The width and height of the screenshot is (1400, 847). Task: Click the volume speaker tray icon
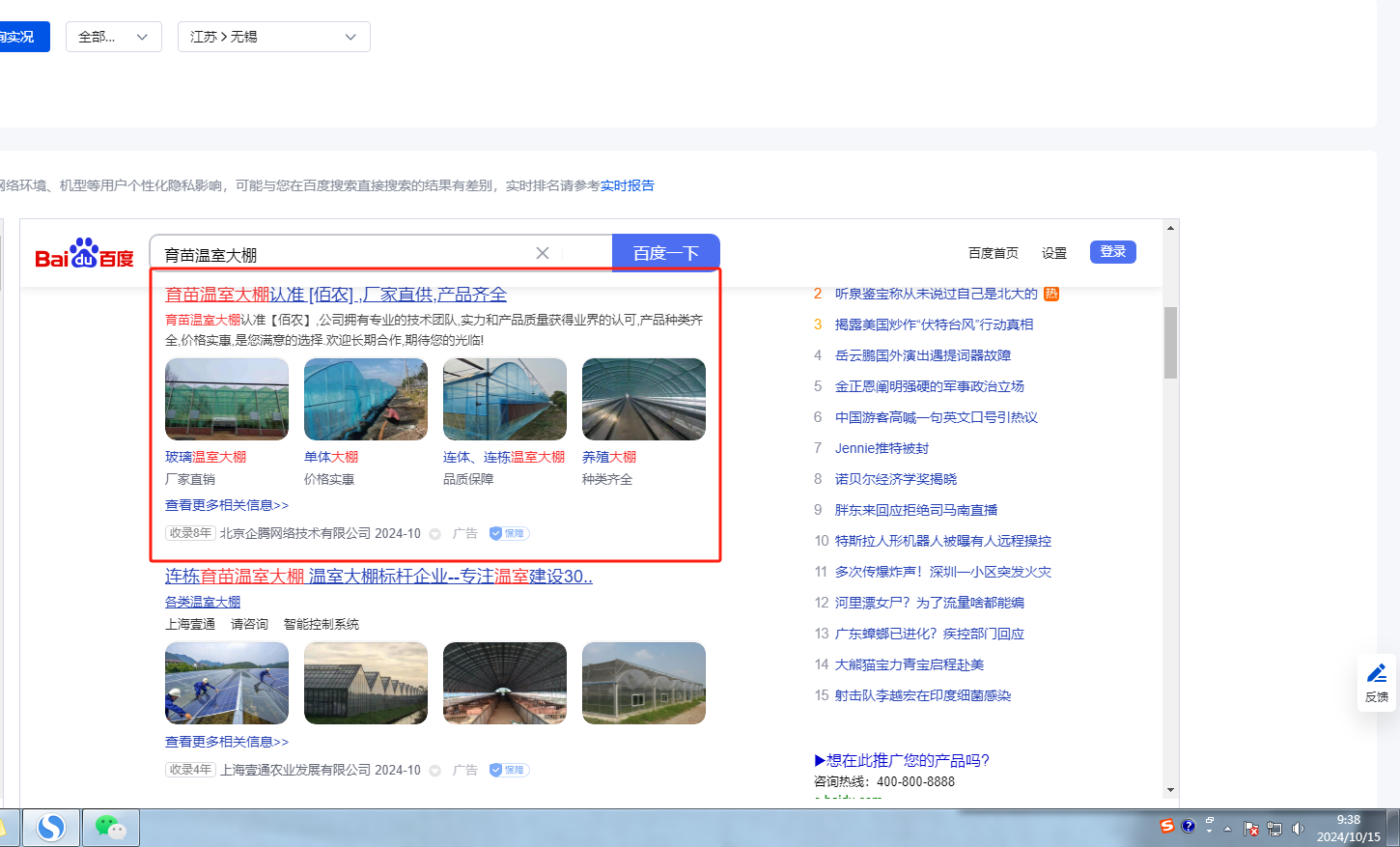tap(1297, 829)
